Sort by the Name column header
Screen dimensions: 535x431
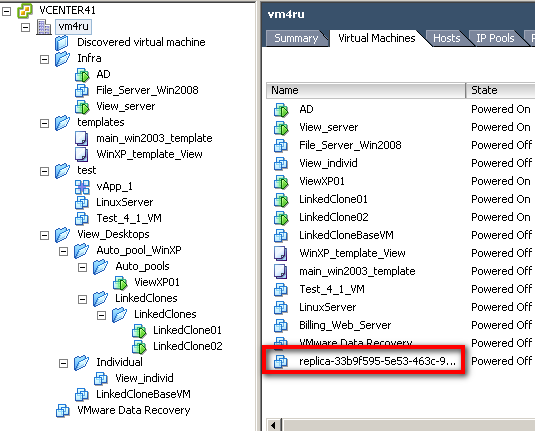tap(366, 90)
